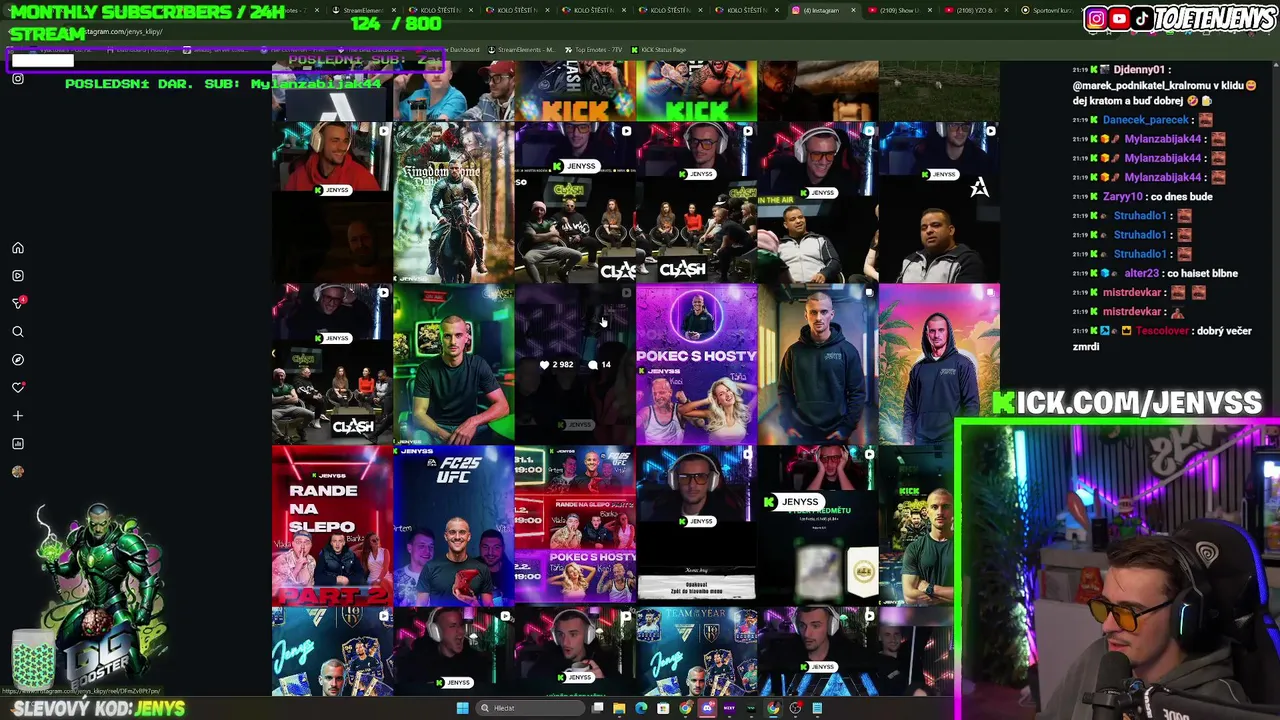
Task: Open Instagram Dashboard chart icon
Action: [18, 444]
